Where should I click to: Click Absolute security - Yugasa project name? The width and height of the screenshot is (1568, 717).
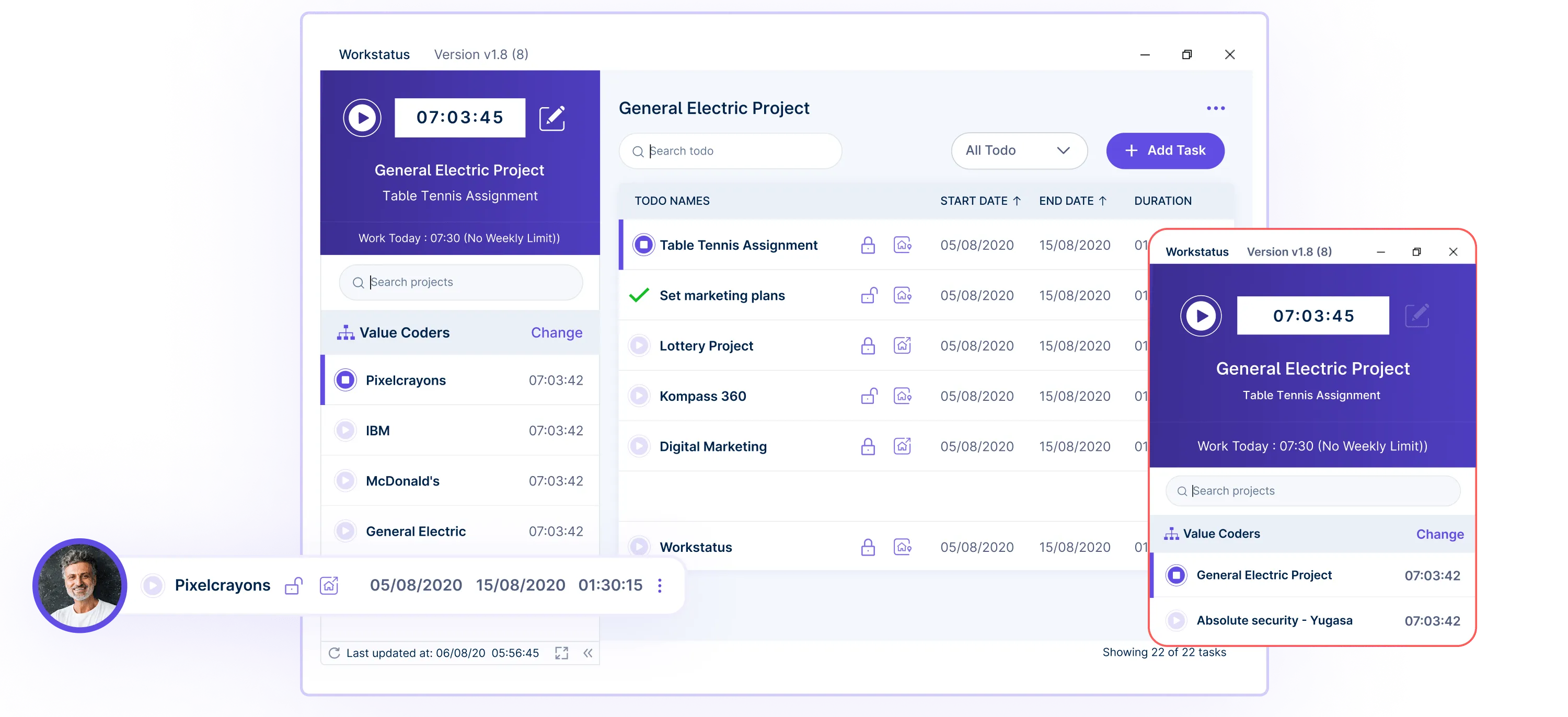(1274, 620)
